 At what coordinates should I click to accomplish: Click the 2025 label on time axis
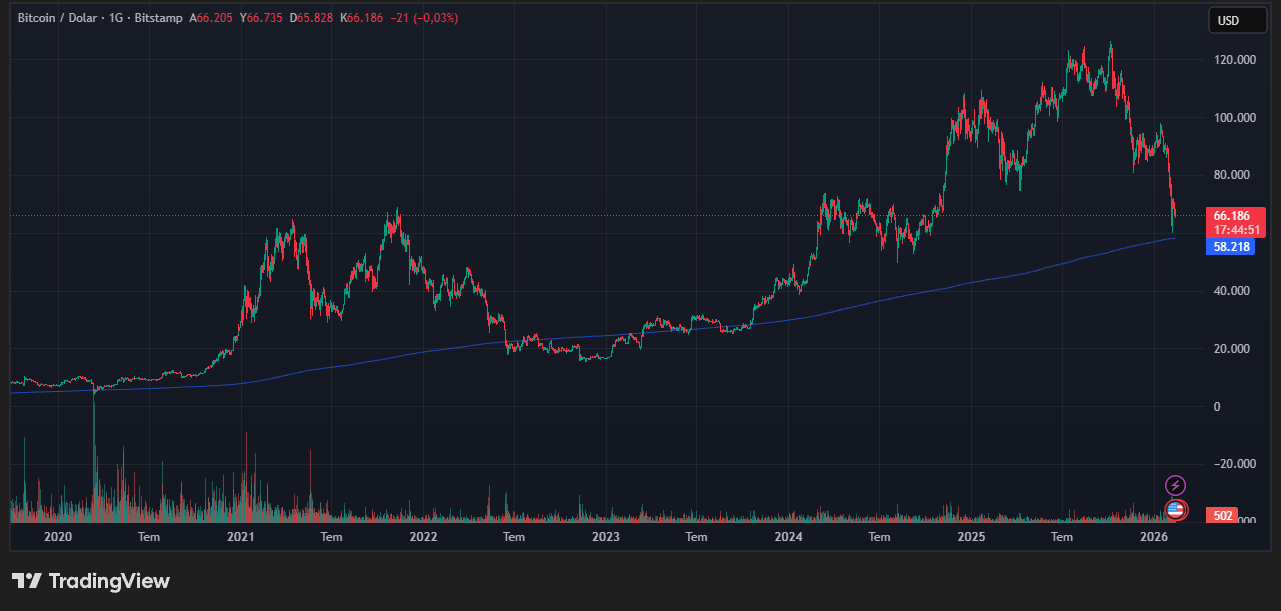pyautogui.click(x=971, y=537)
